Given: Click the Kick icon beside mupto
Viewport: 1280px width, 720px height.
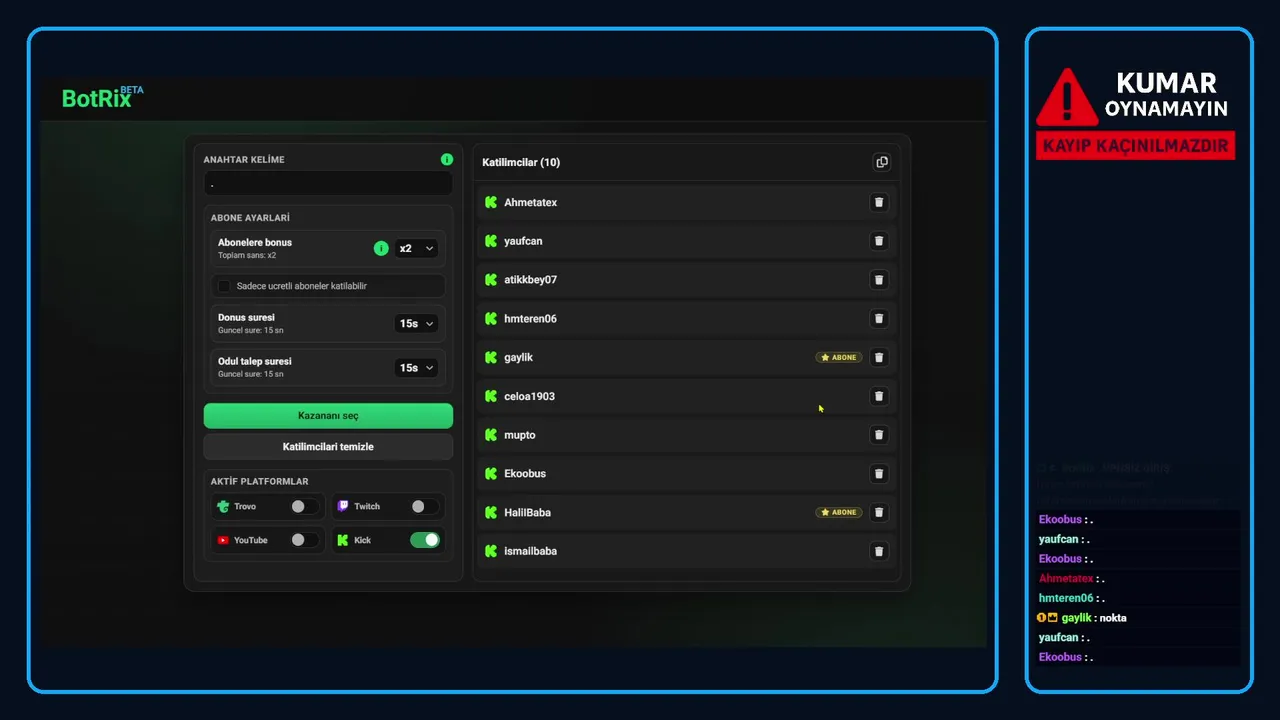Looking at the screenshot, I should [x=491, y=435].
